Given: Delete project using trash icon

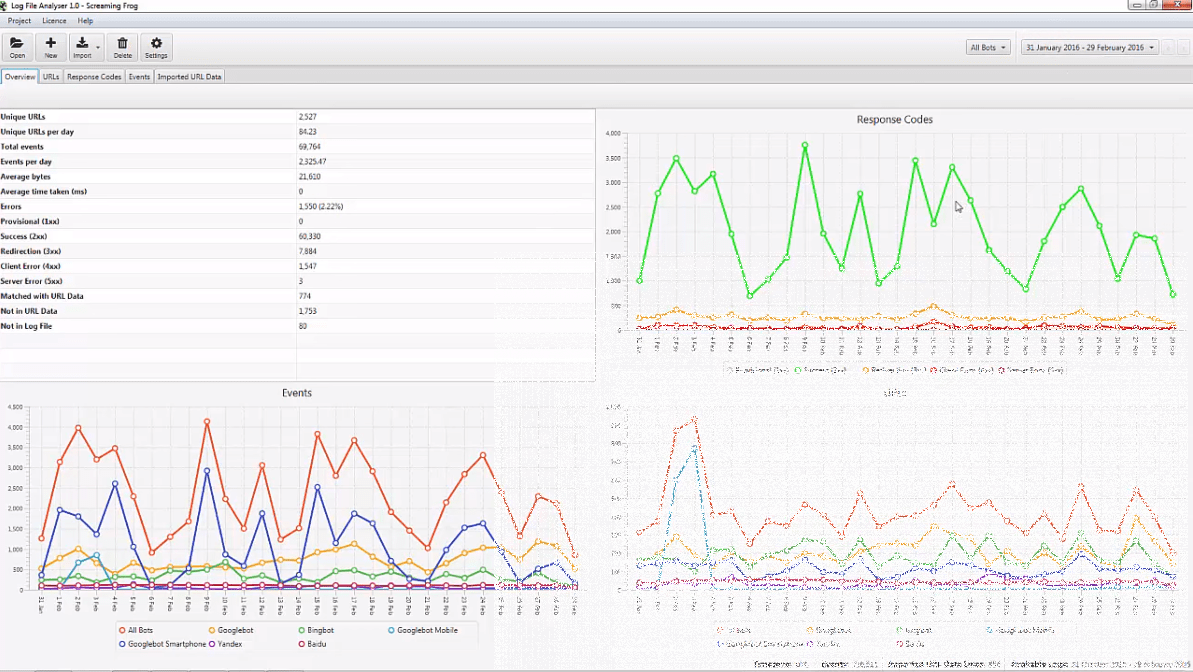Looking at the screenshot, I should (x=122, y=46).
